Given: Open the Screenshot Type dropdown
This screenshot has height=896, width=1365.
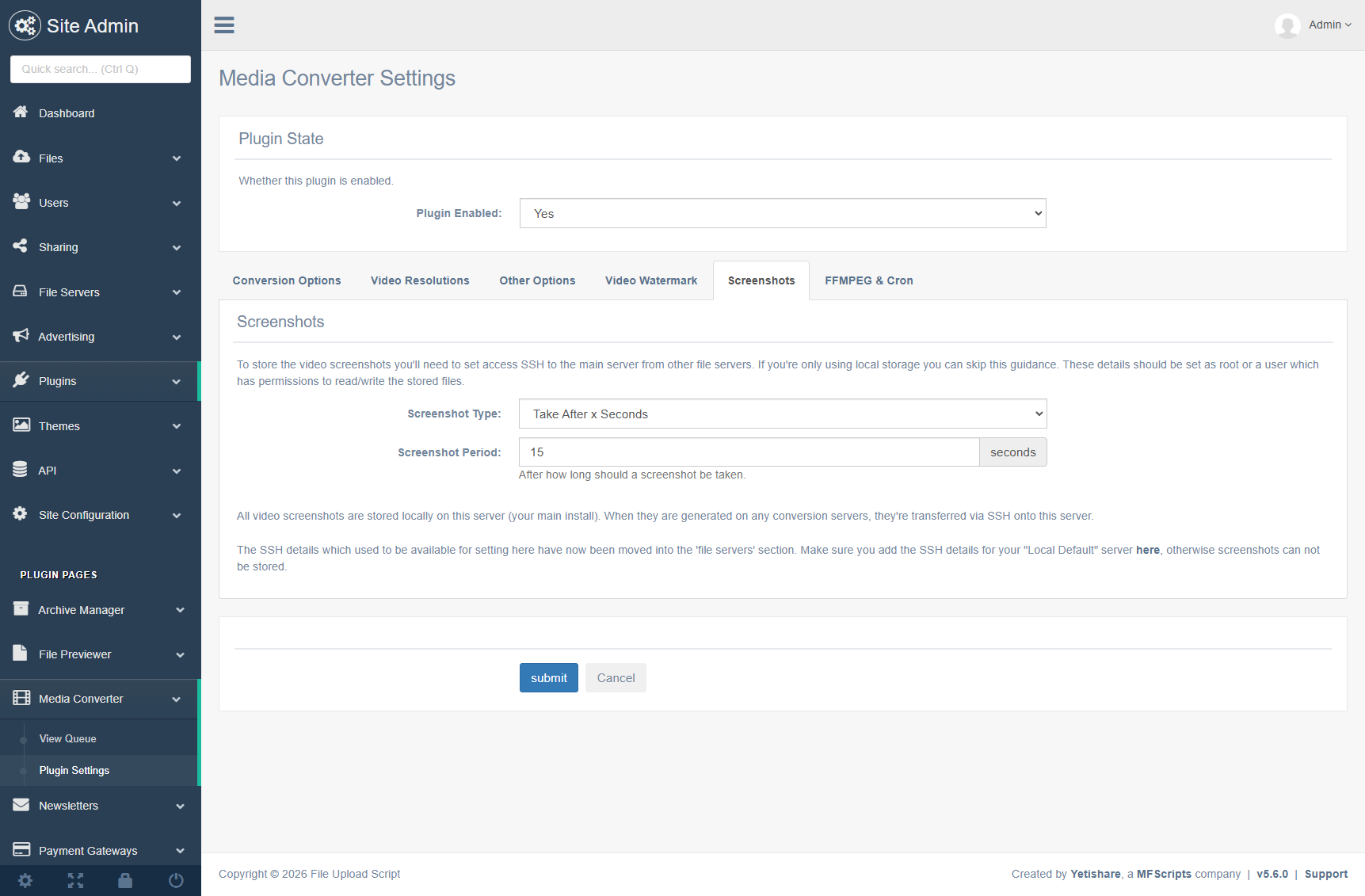Looking at the screenshot, I should 782,414.
